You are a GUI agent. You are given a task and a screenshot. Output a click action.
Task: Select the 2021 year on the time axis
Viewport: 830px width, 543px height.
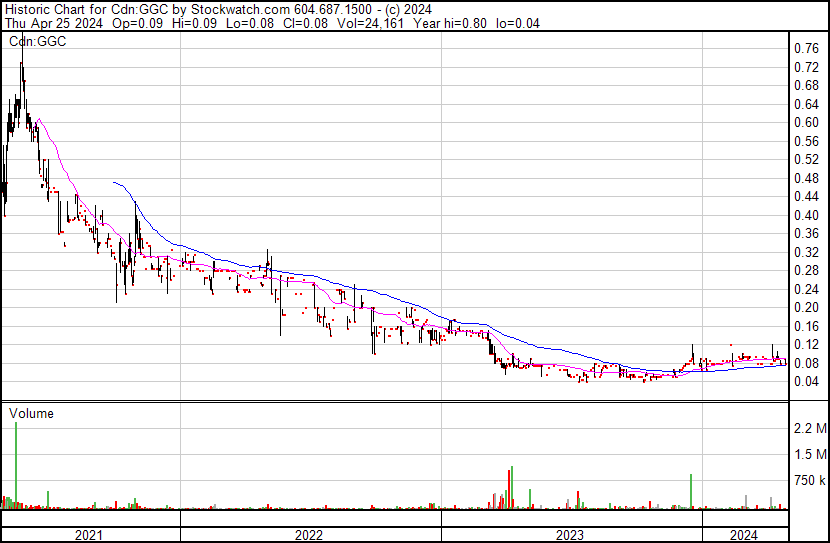(90, 535)
